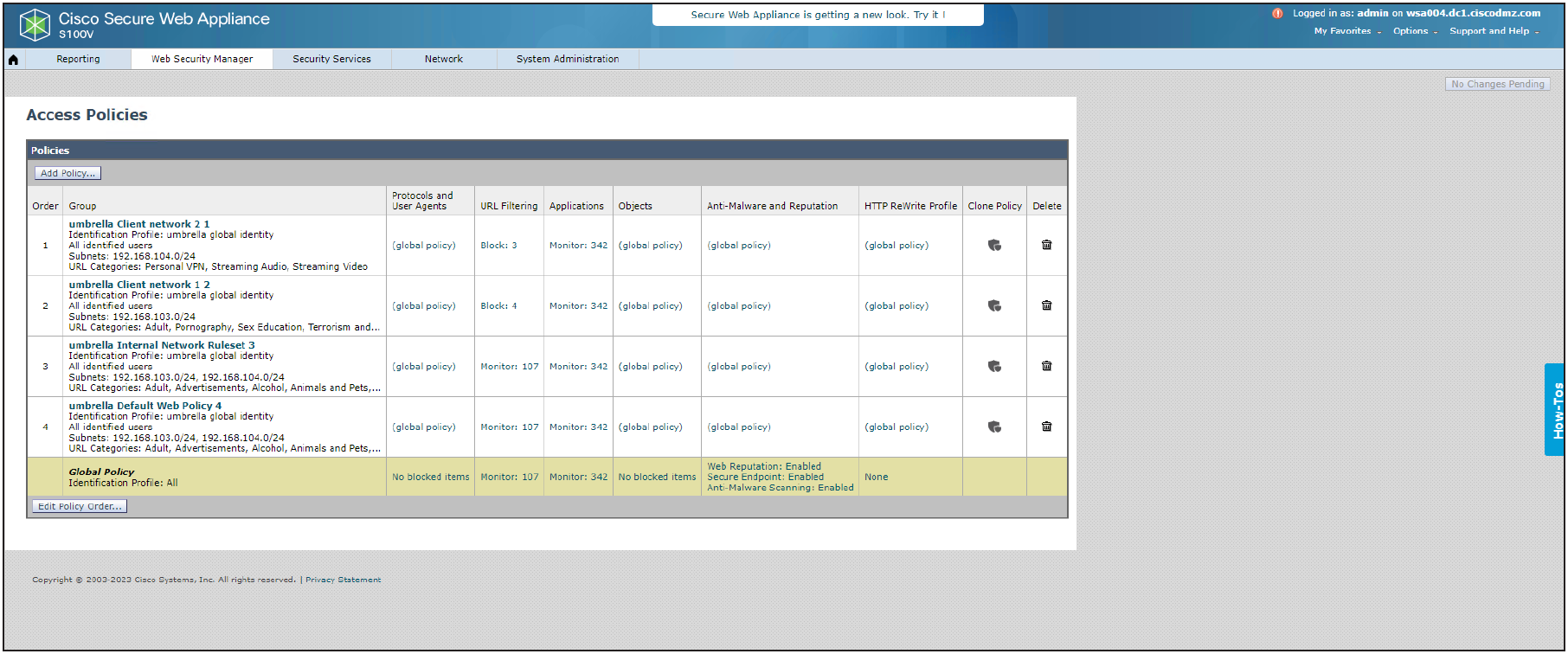This screenshot has height=654, width=1568.
Task: Click the No Changes Pending button
Action: click(1497, 84)
